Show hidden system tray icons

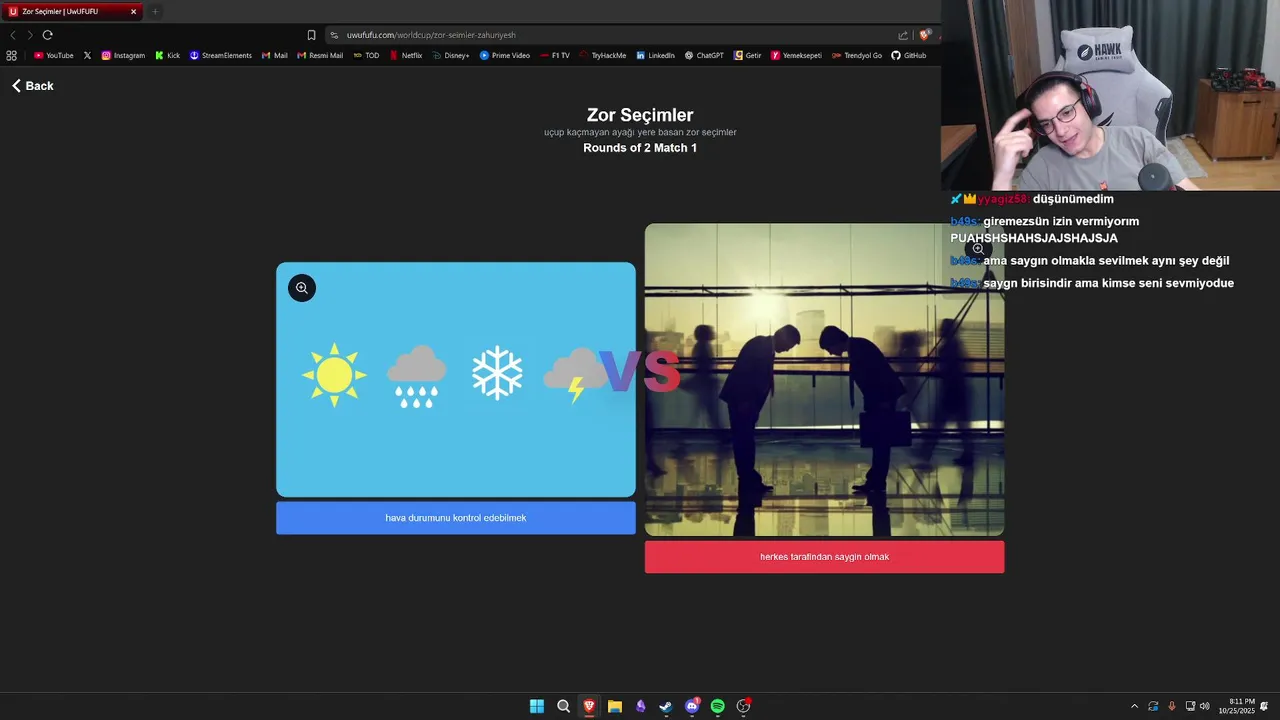coord(1134,706)
